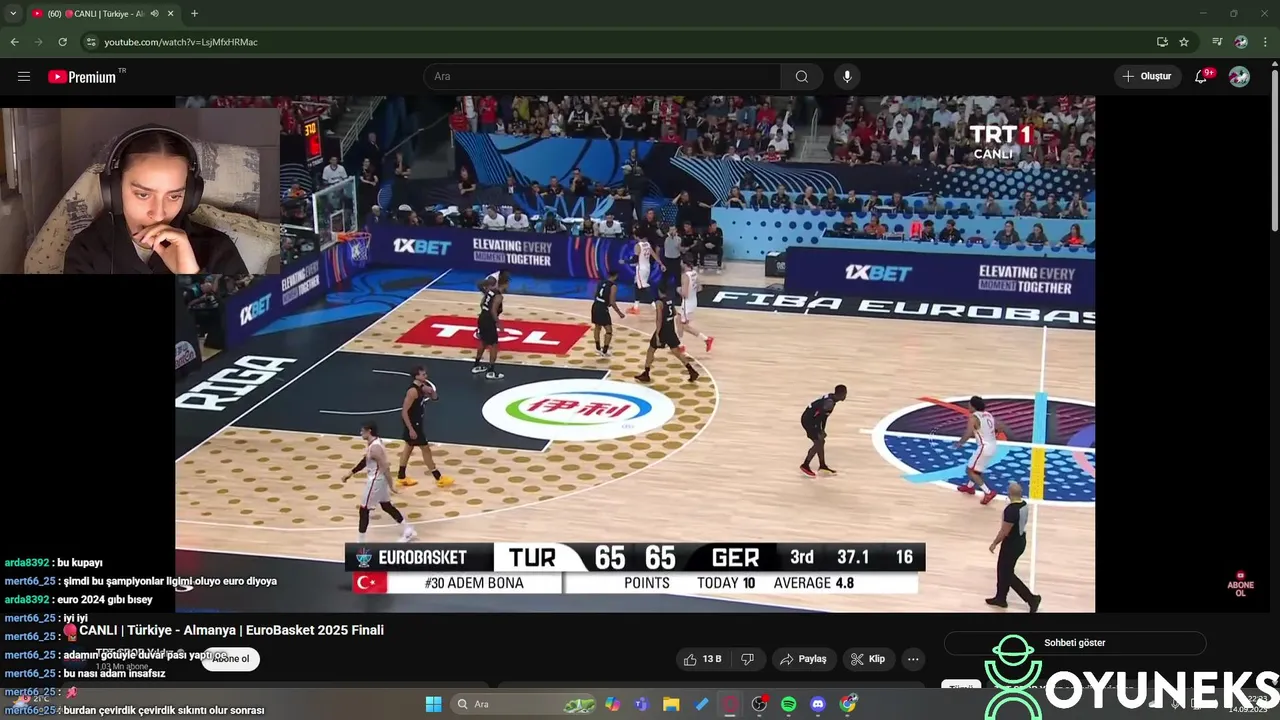1280x720 pixels.
Task: Open YouTube notifications bell
Action: [1201, 76]
